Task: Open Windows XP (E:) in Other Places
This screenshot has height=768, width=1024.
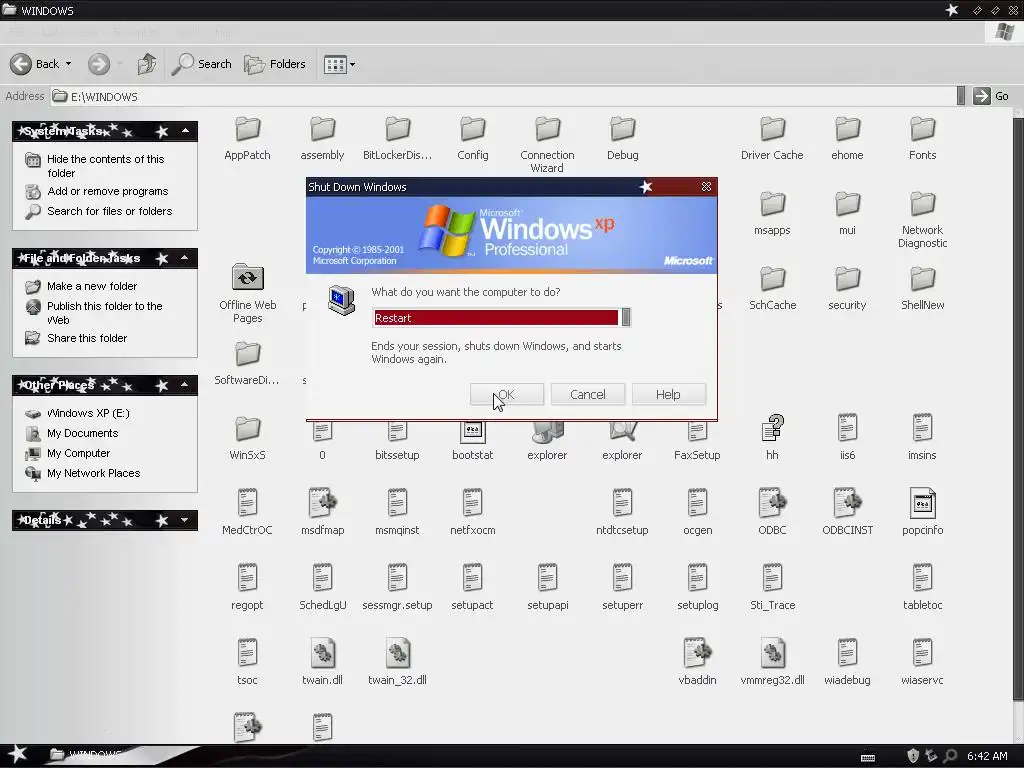Action: tap(88, 413)
